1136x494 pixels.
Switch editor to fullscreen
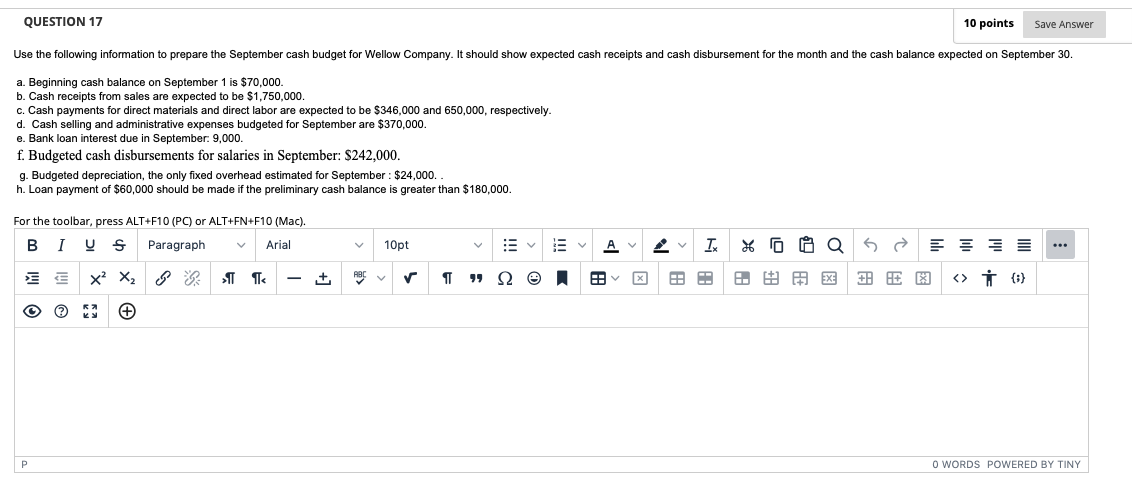coord(90,311)
